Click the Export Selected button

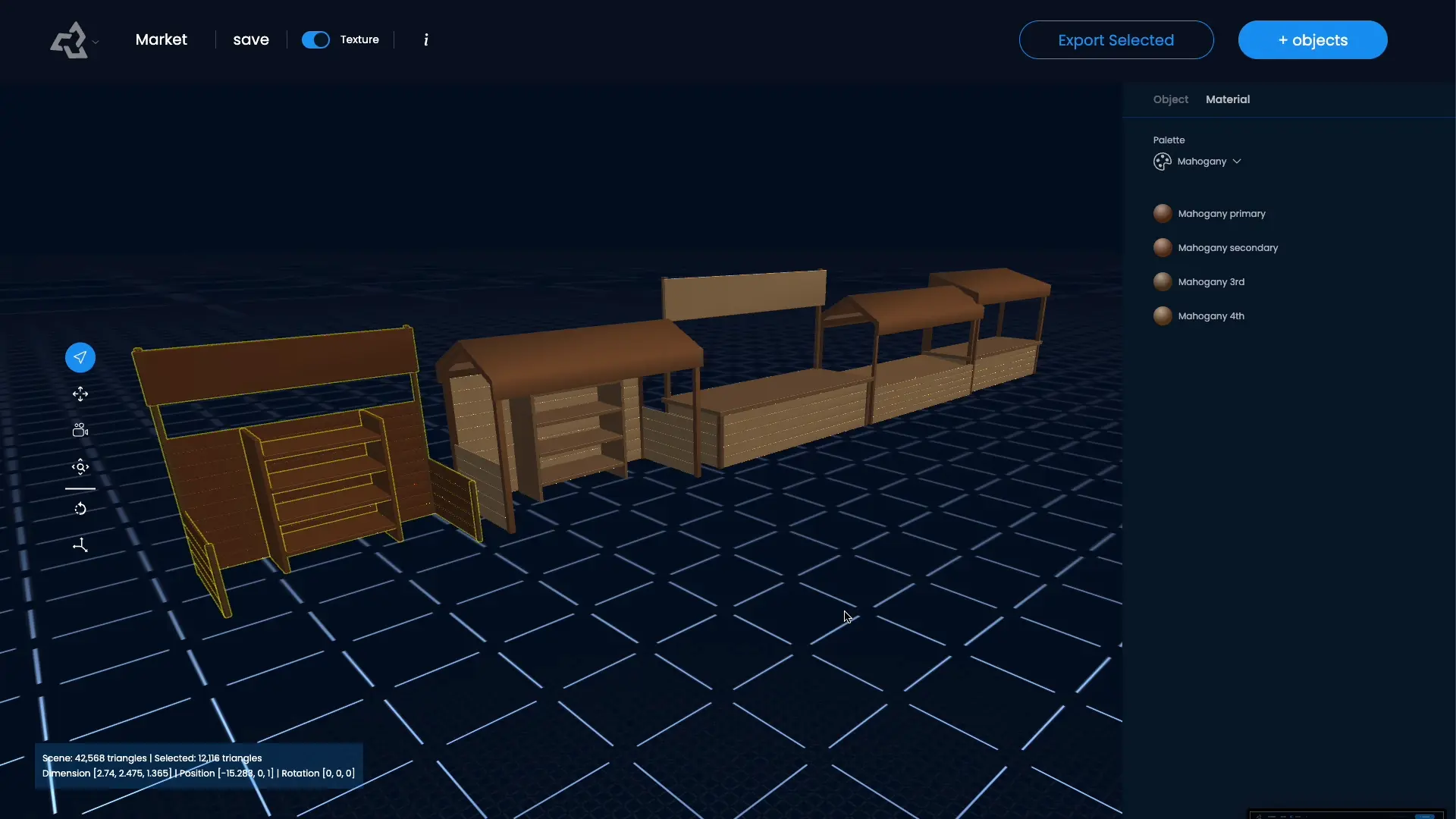[1116, 40]
